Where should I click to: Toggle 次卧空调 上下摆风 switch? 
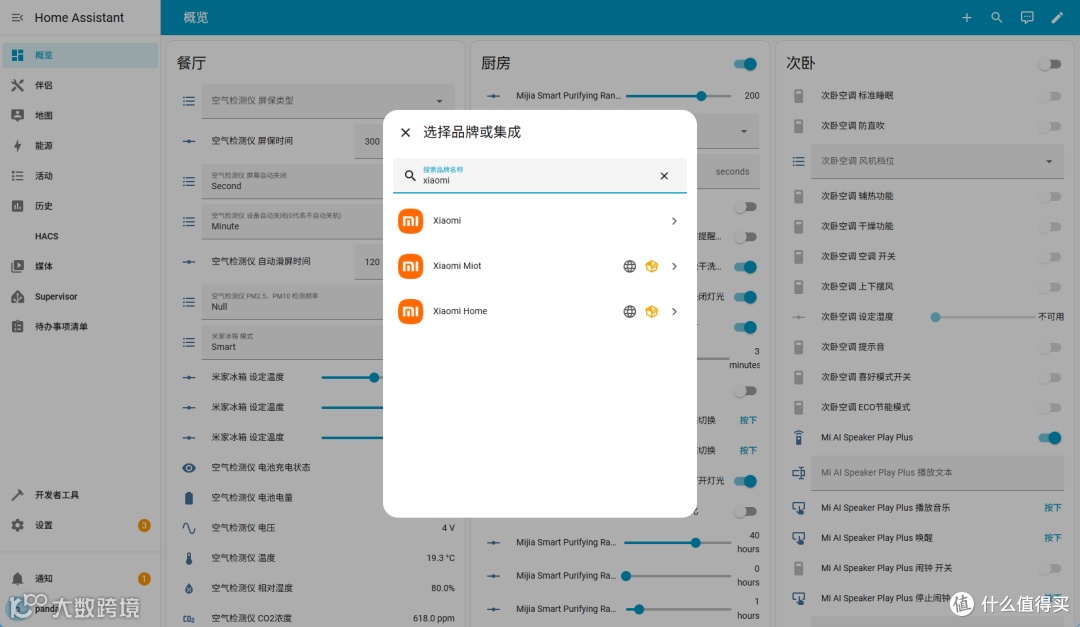click(1050, 287)
